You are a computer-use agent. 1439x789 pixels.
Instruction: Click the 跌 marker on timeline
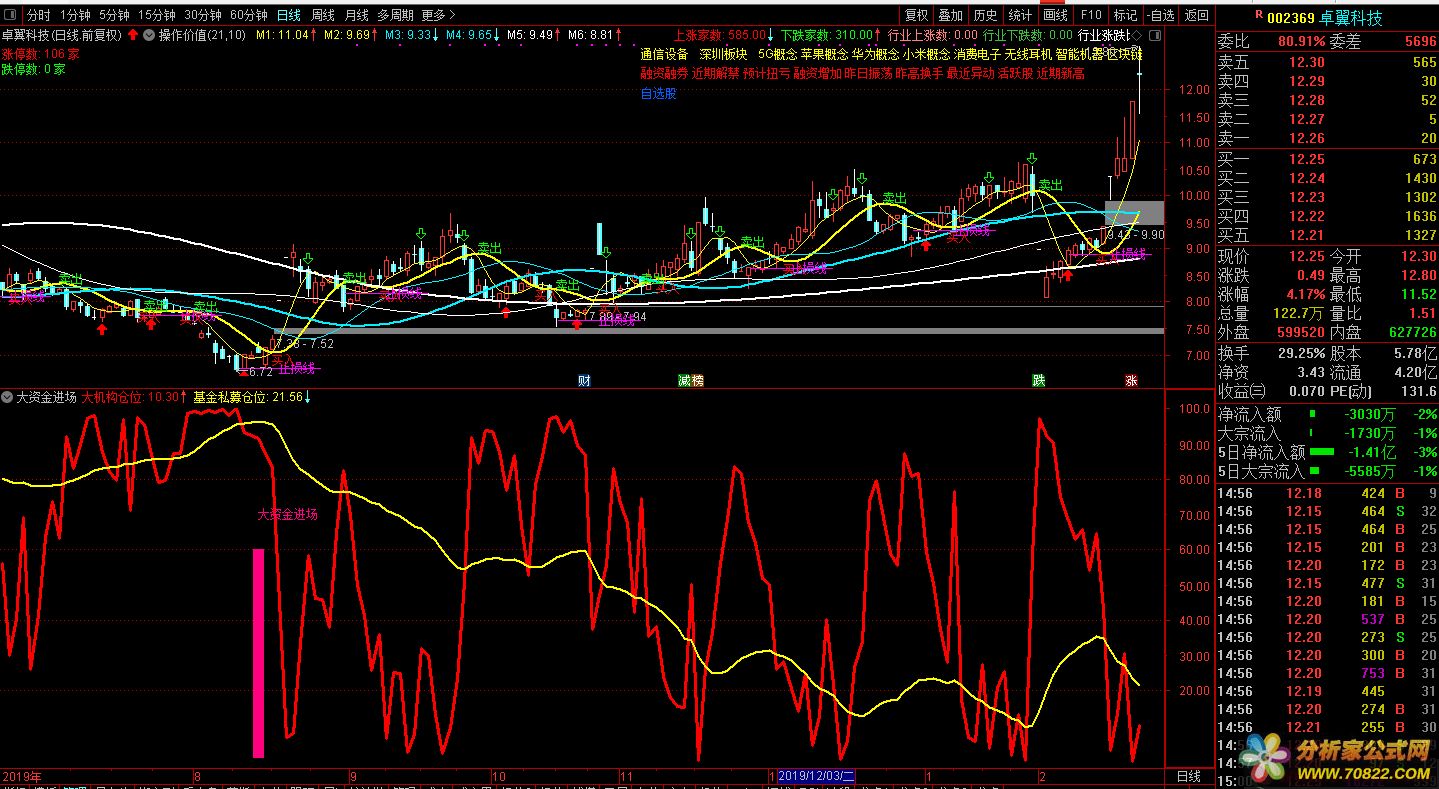coord(1039,380)
